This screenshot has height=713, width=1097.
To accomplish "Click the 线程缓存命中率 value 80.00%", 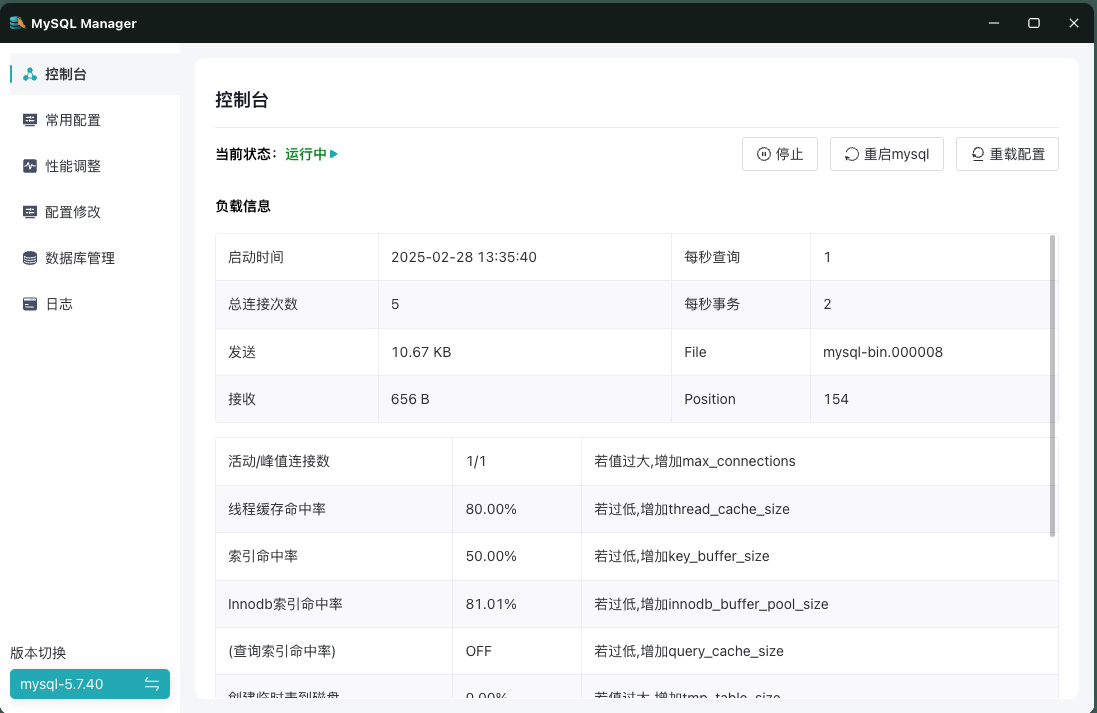I will [491, 509].
